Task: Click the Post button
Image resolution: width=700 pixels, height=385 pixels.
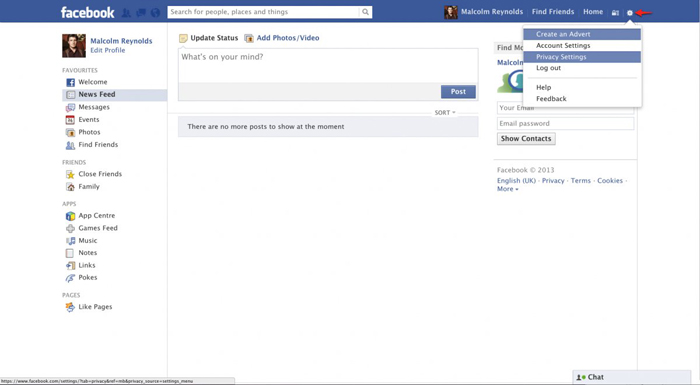Action: [x=458, y=92]
